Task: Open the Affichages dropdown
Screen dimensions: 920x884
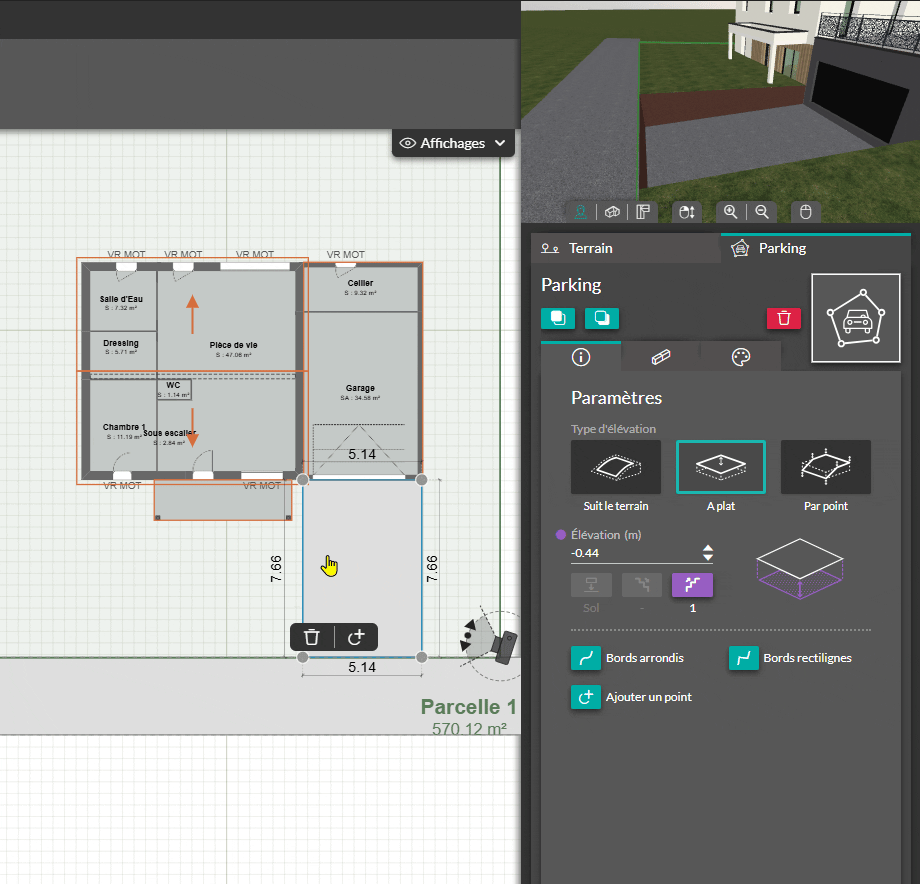Action: point(453,143)
